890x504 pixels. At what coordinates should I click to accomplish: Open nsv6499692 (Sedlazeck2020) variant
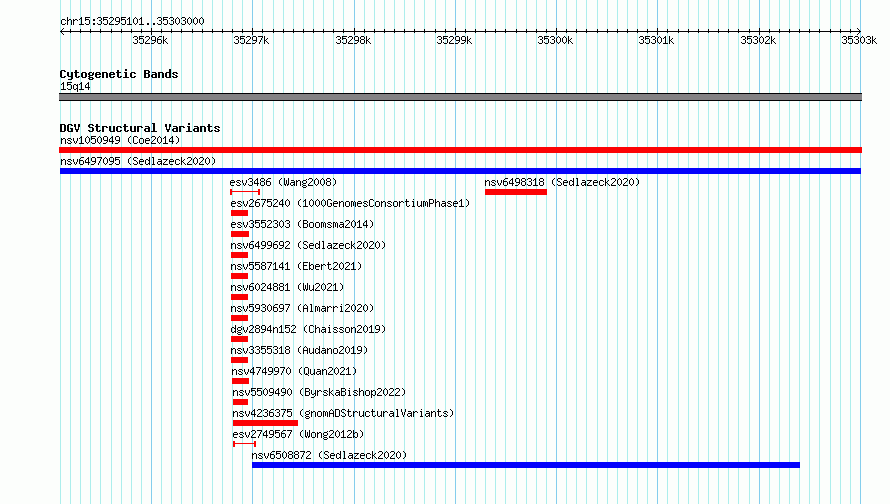308,245
